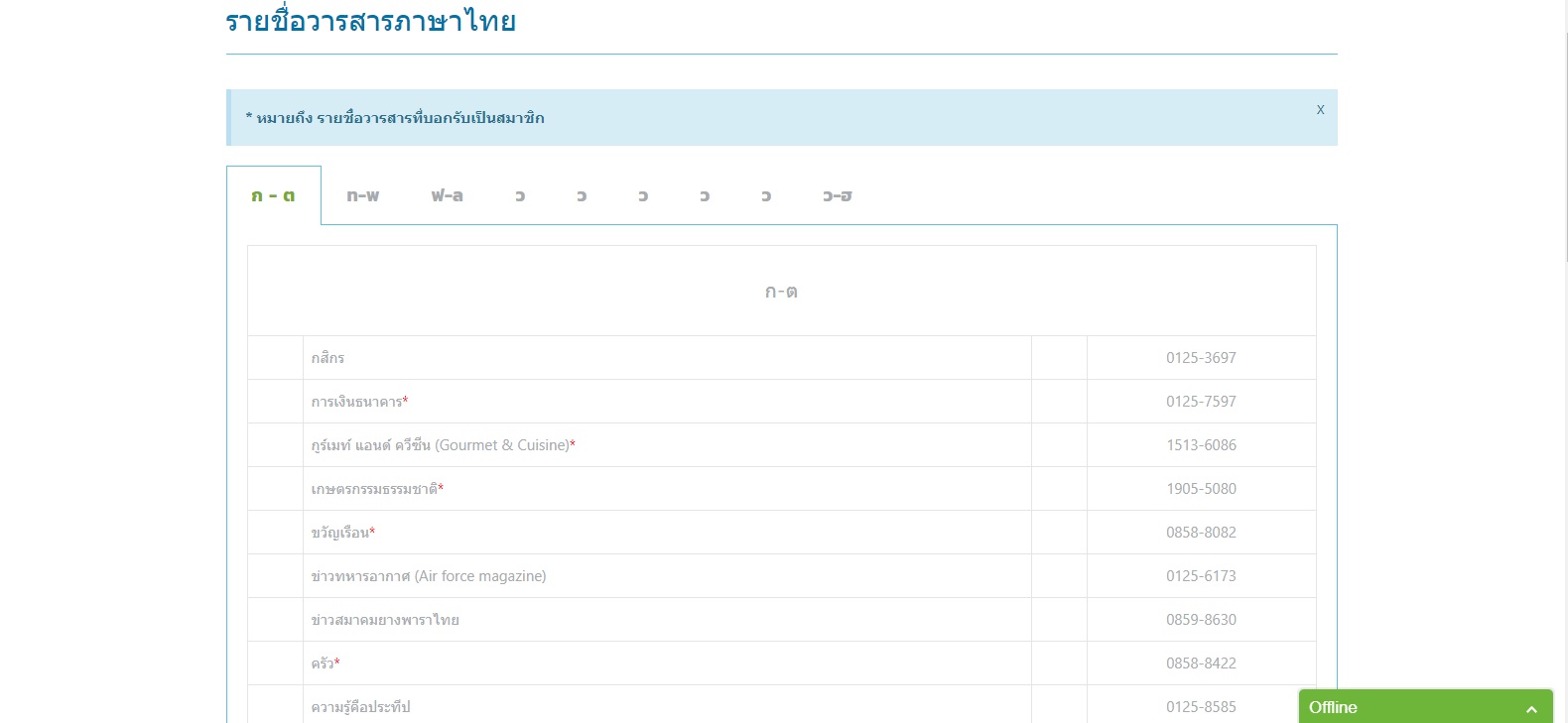Image resolution: width=1568 pixels, height=723 pixels.
Task: Click the Offline chat bar label
Action: tap(1333, 707)
